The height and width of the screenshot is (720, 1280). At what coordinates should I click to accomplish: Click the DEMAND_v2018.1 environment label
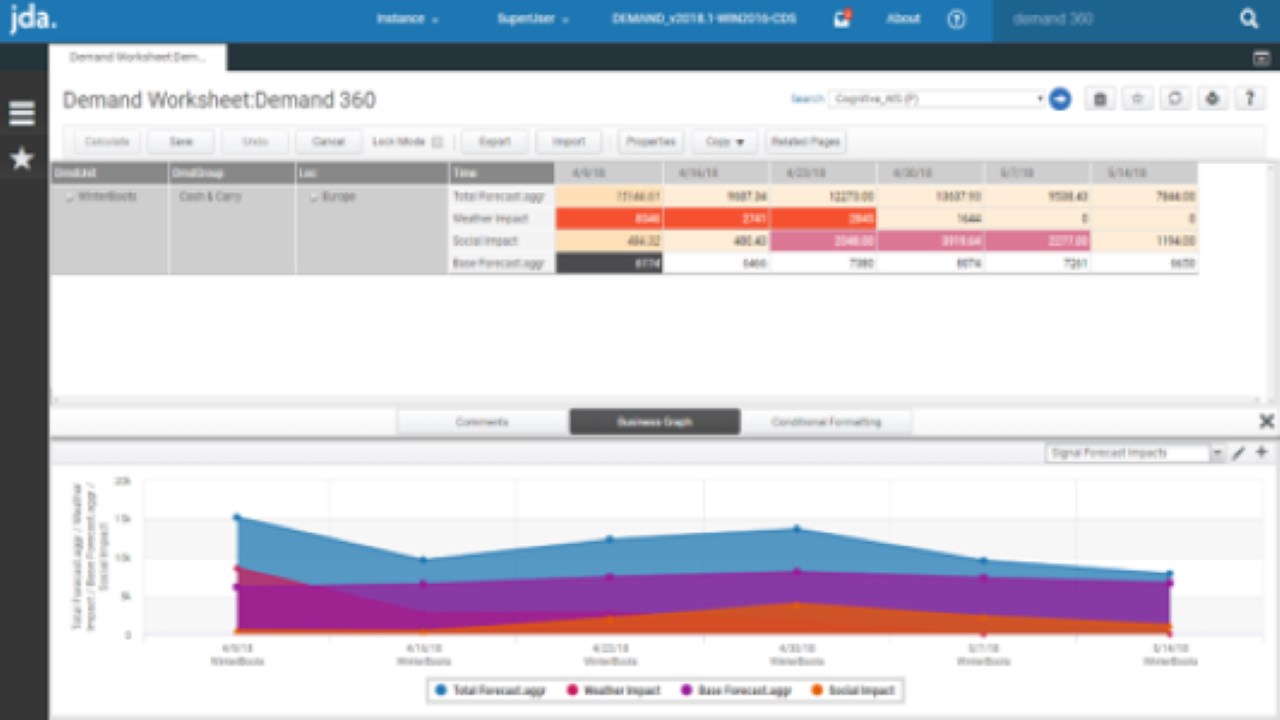point(704,19)
